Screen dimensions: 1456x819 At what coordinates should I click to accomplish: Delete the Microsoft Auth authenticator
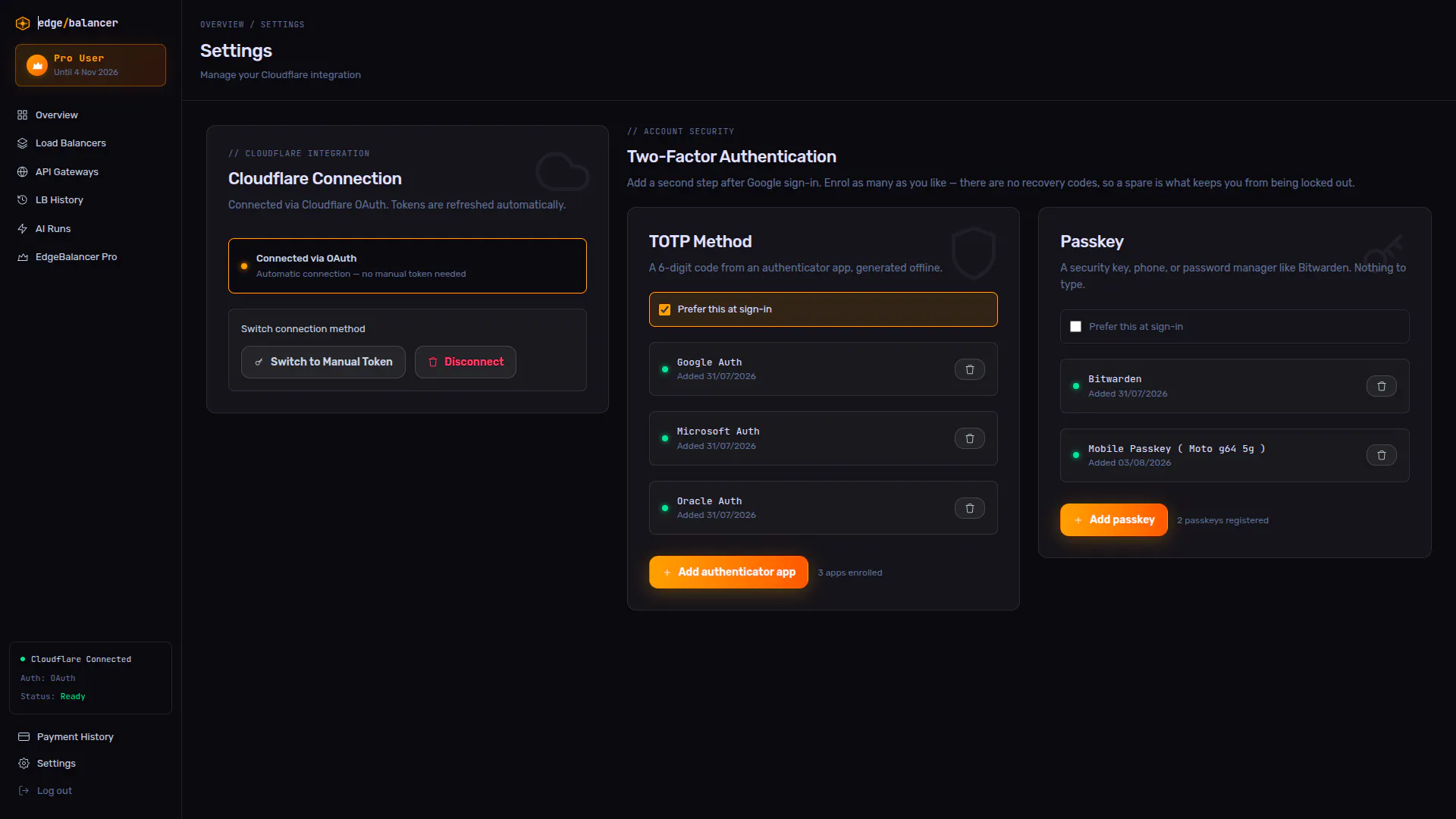pos(969,439)
